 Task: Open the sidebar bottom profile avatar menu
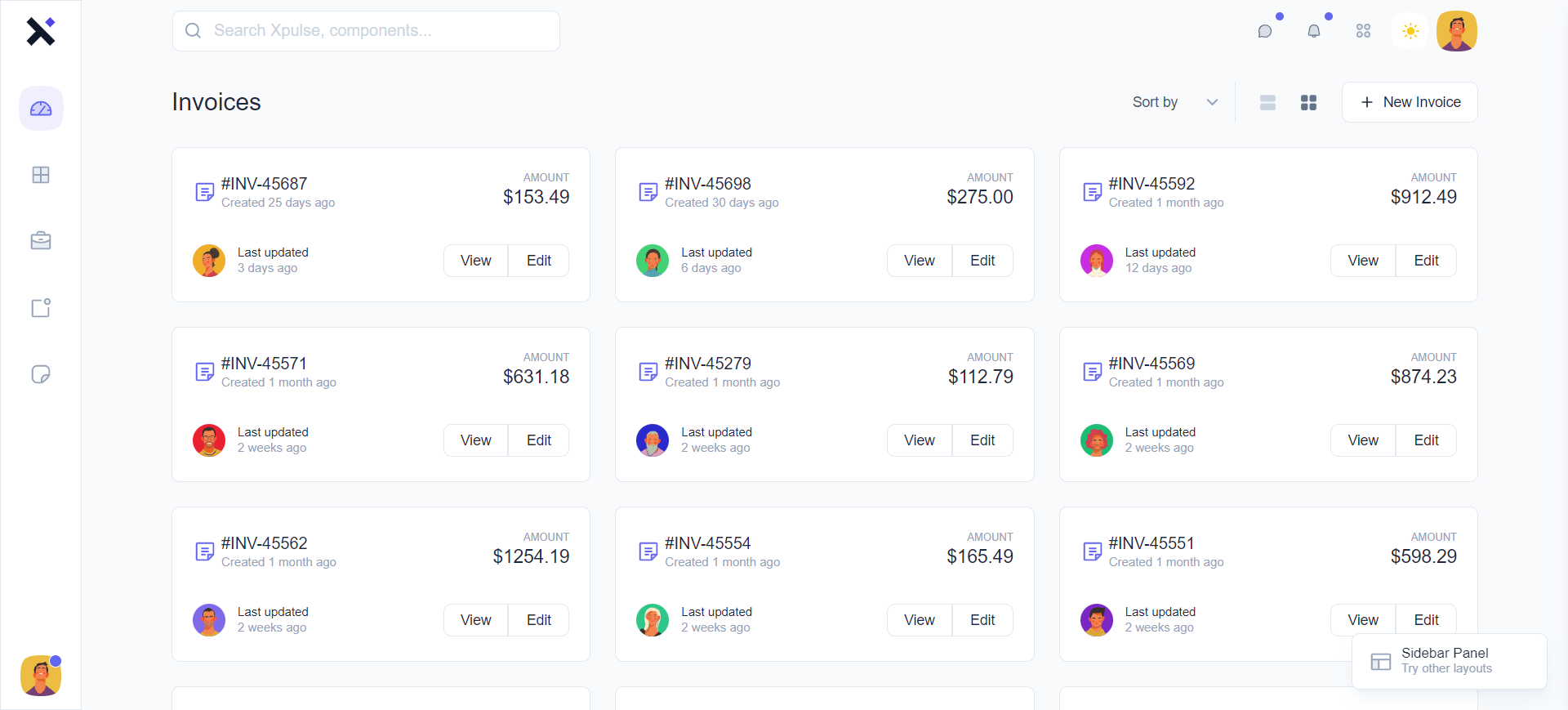(x=41, y=676)
